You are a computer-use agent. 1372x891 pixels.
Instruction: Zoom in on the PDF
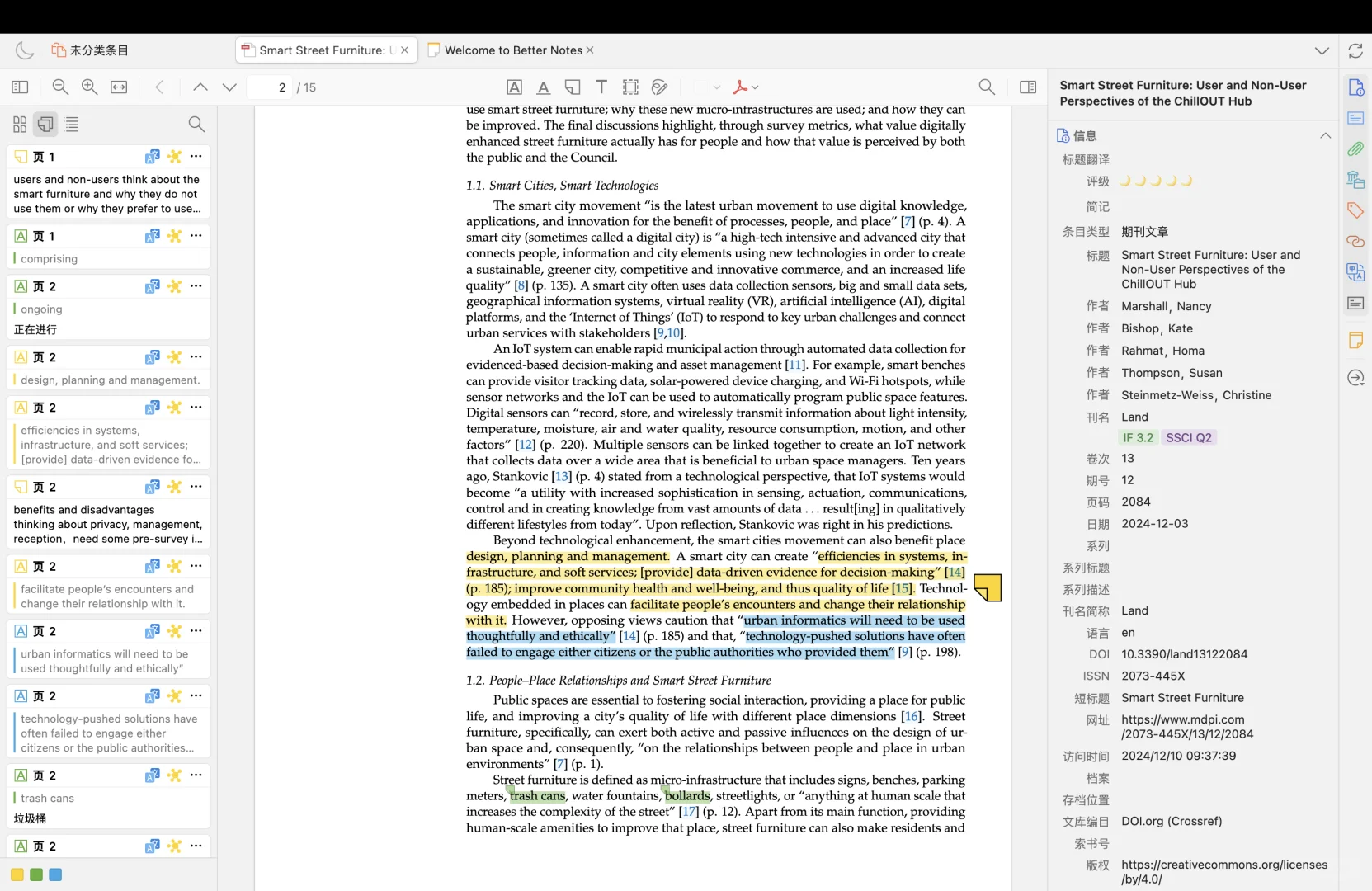[90, 87]
